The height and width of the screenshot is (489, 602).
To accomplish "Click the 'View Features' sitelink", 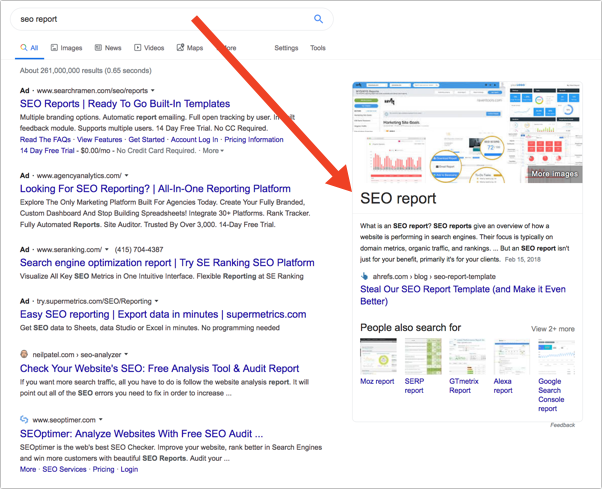I will [99, 140].
